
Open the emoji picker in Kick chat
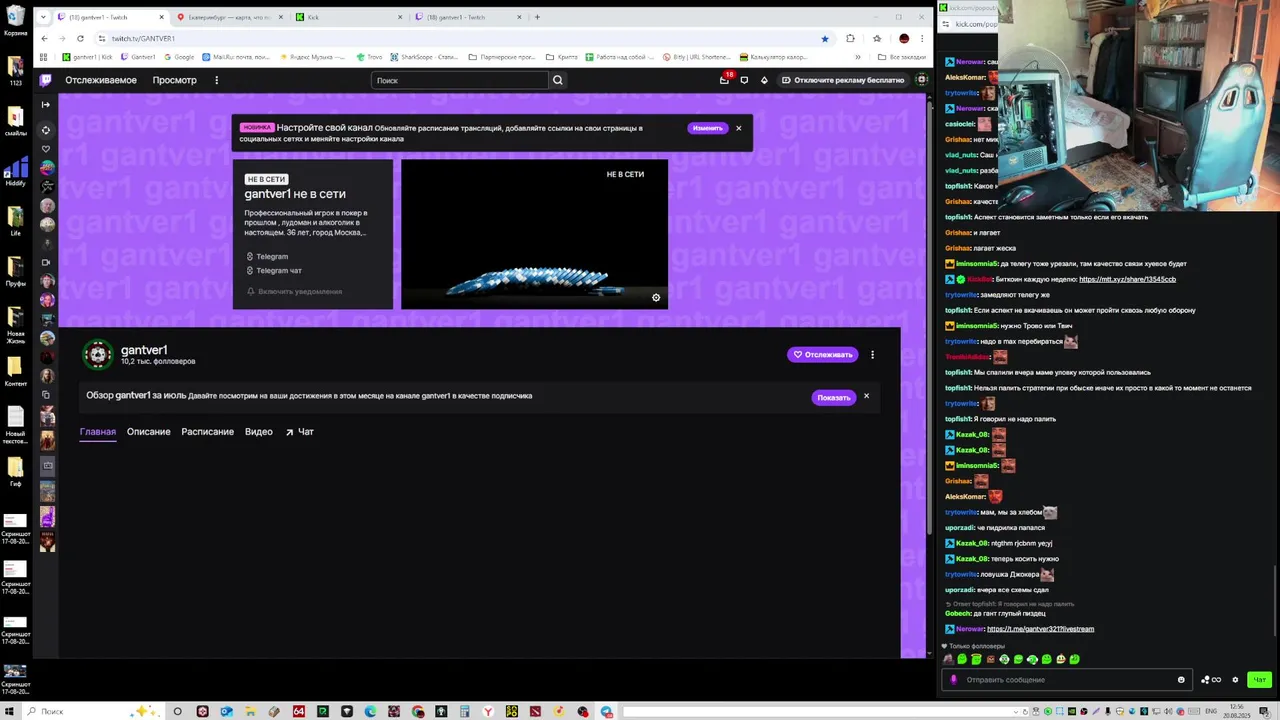coord(1181,680)
